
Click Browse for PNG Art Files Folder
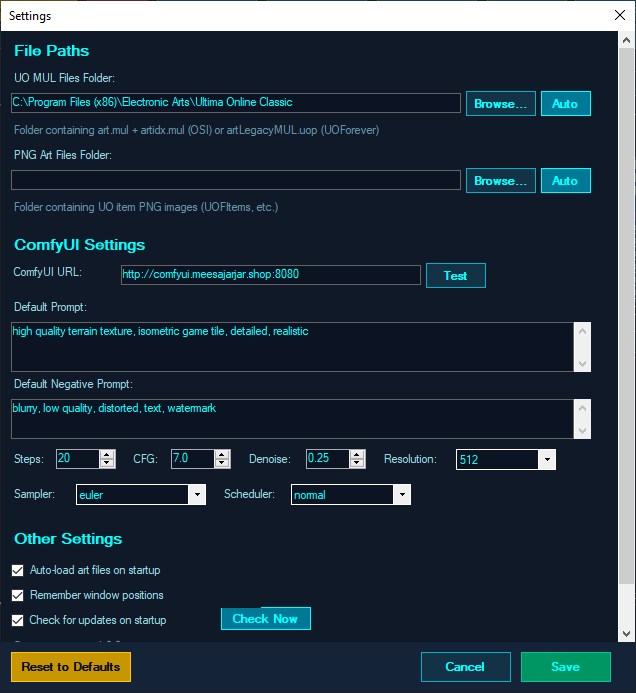[x=501, y=181]
